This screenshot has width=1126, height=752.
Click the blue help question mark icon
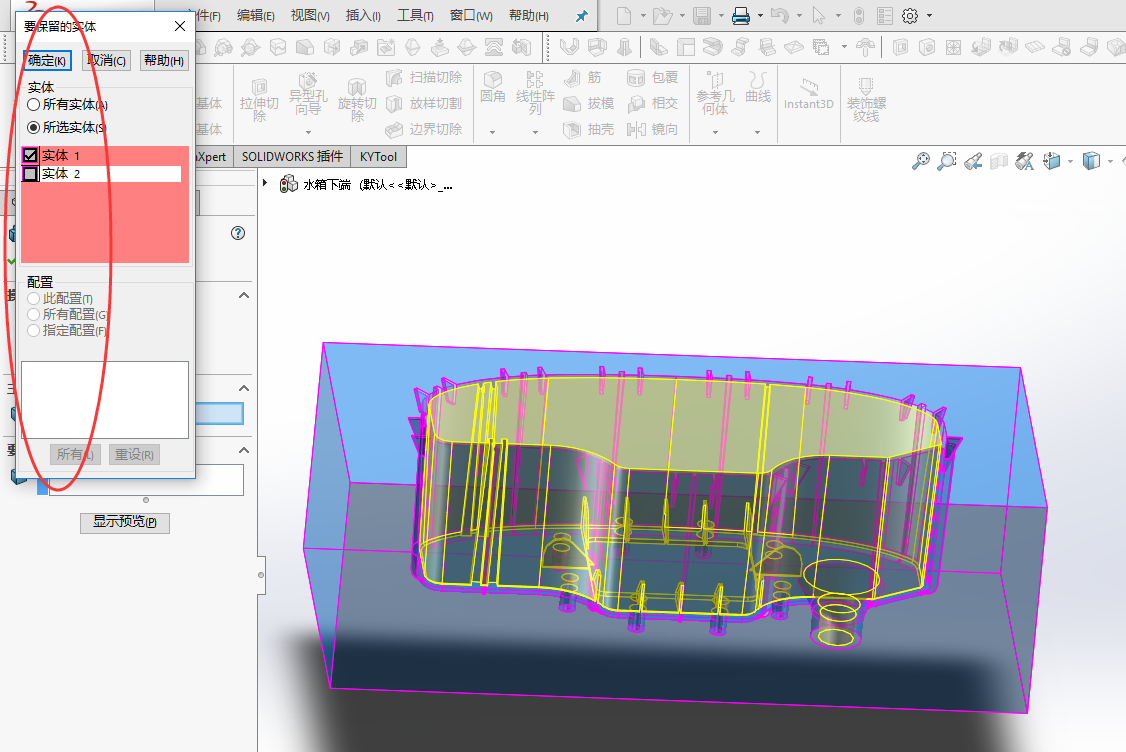pyautogui.click(x=238, y=233)
